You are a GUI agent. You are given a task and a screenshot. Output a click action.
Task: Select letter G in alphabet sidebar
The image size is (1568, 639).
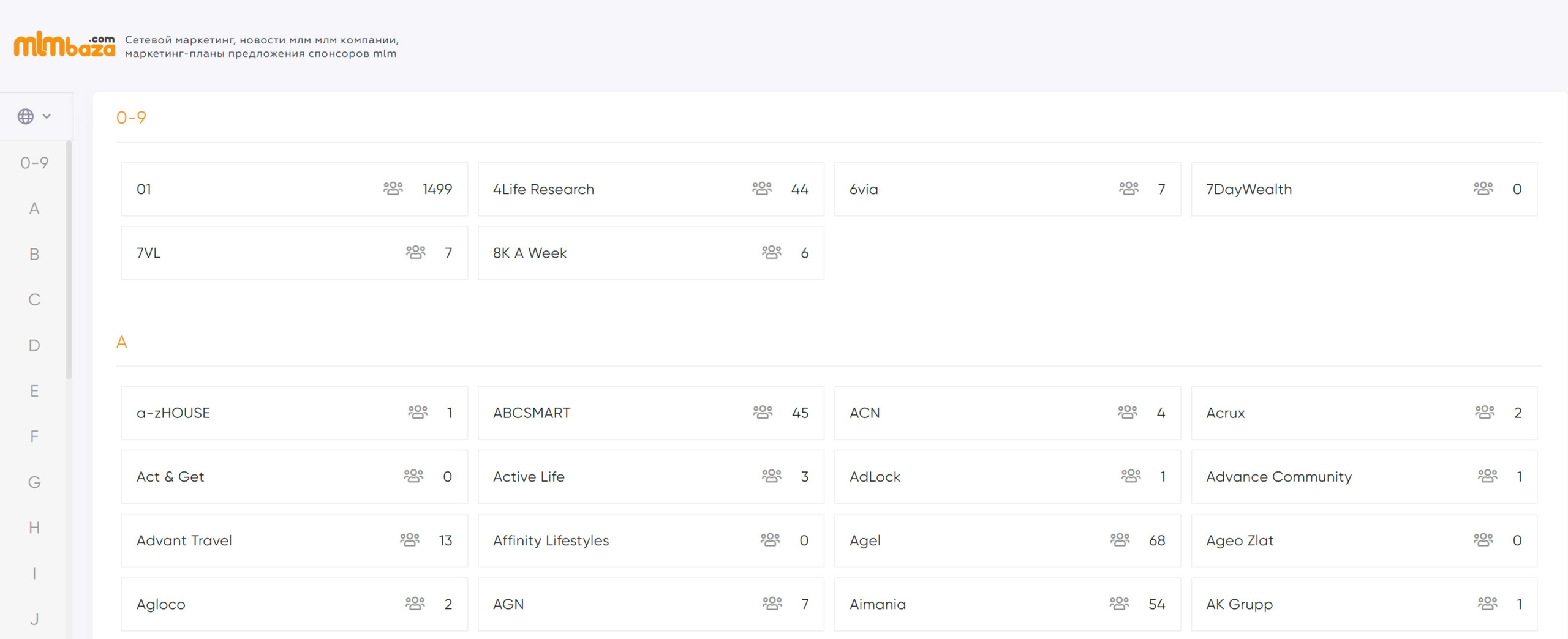pyautogui.click(x=34, y=482)
